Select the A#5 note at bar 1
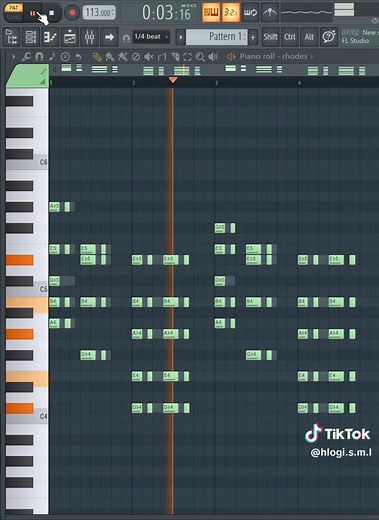Viewport: 379px width, 520px height. click(54, 207)
